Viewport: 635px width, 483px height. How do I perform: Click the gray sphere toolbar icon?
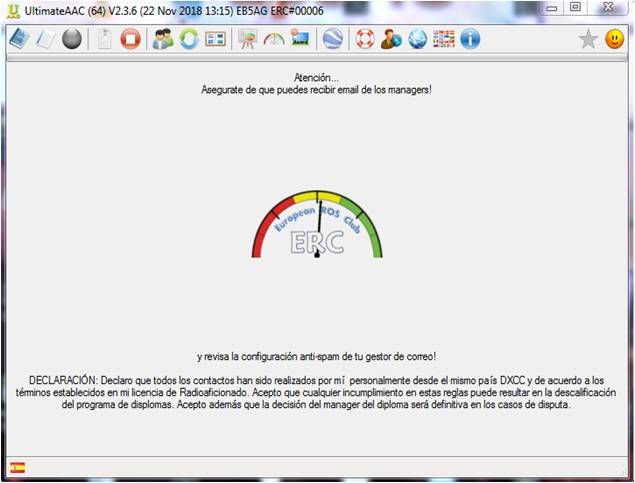coord(72,39)
